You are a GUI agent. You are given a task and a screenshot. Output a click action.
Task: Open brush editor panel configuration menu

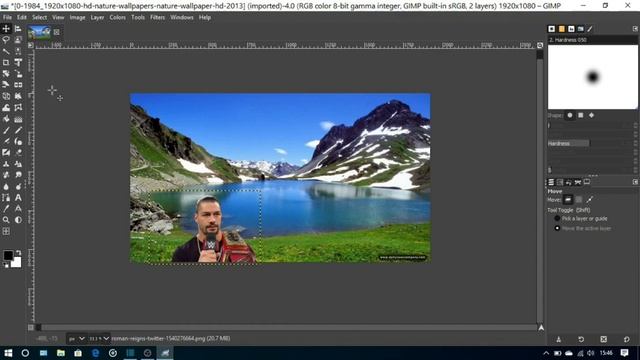(x=635, y=29)
